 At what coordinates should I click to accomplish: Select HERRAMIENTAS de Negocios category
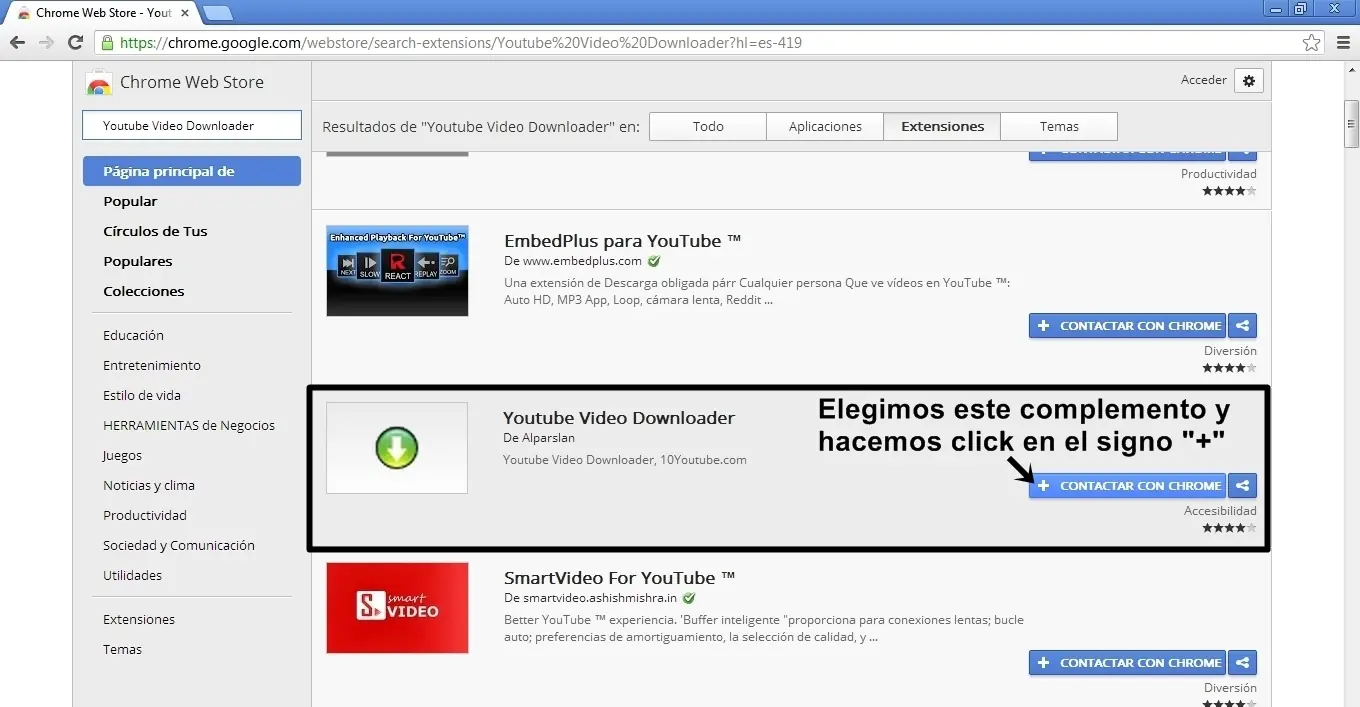189,426
